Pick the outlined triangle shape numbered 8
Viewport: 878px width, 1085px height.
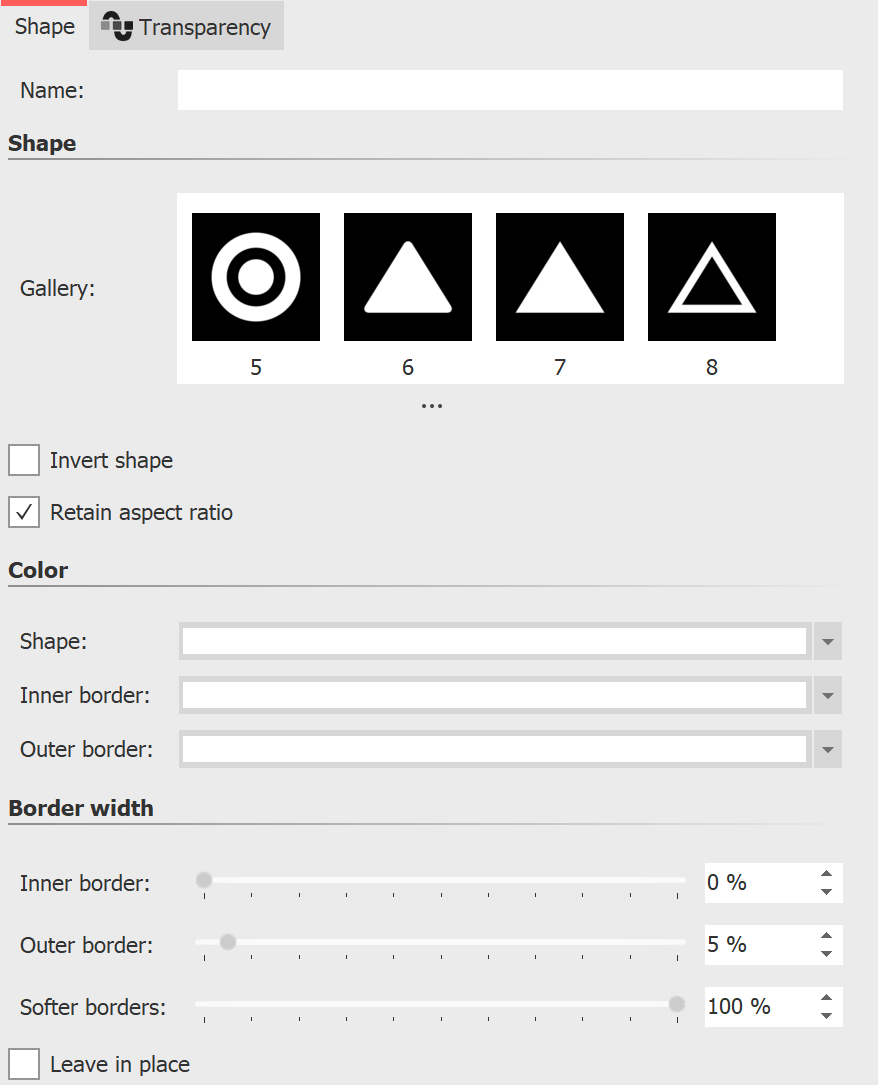click(712, 277)
